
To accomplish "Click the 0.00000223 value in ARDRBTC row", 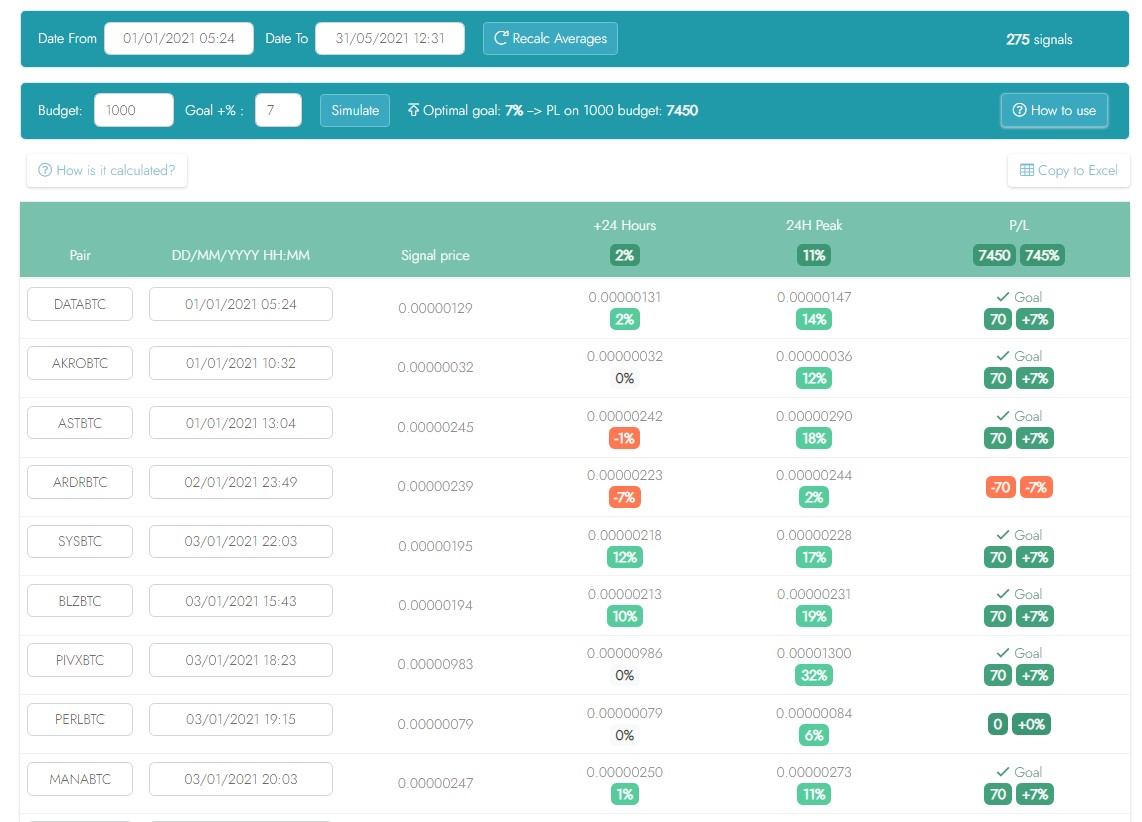I will (625, 475).
